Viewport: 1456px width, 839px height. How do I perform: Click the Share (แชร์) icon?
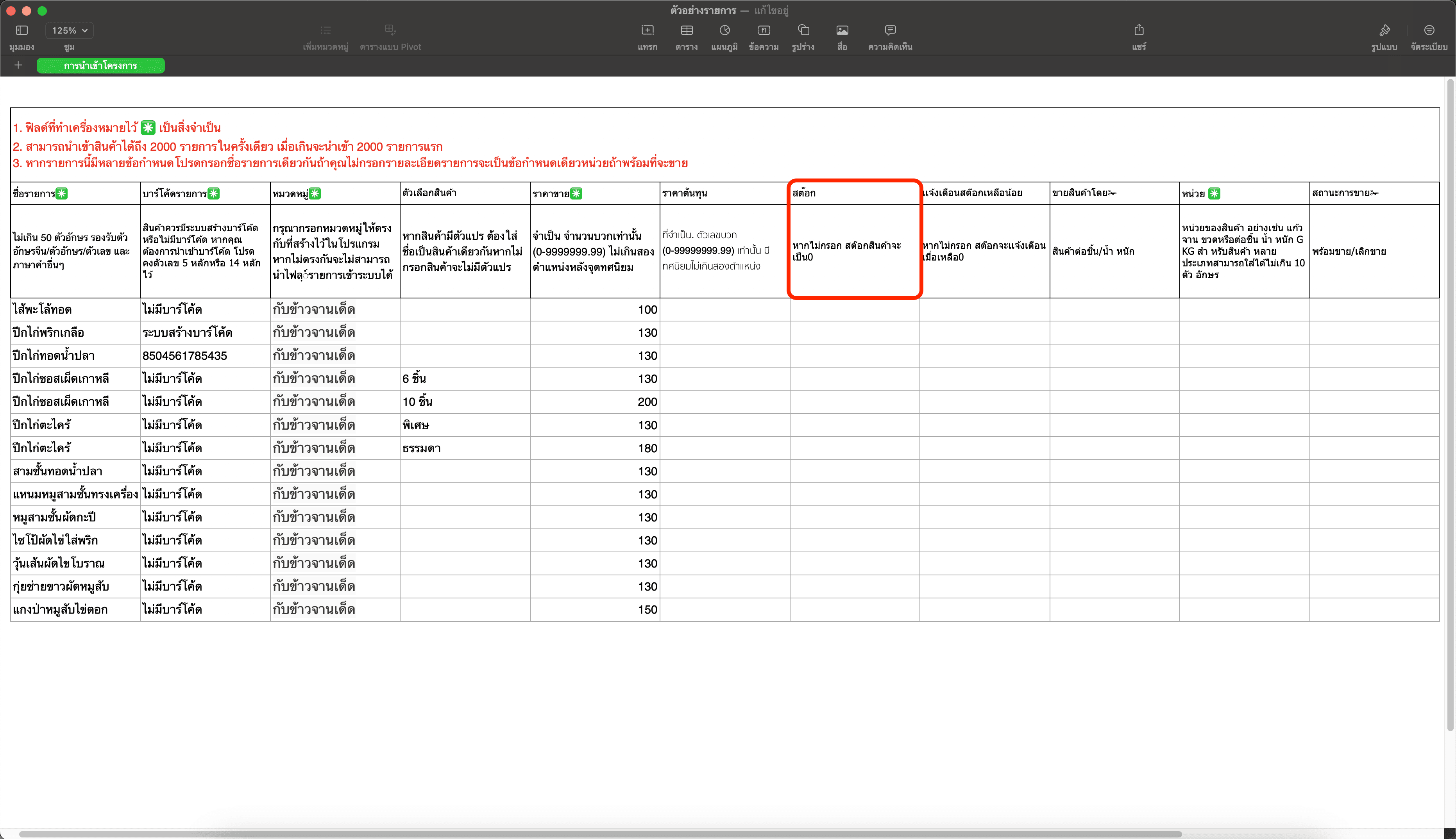(x=1139, y=30)
